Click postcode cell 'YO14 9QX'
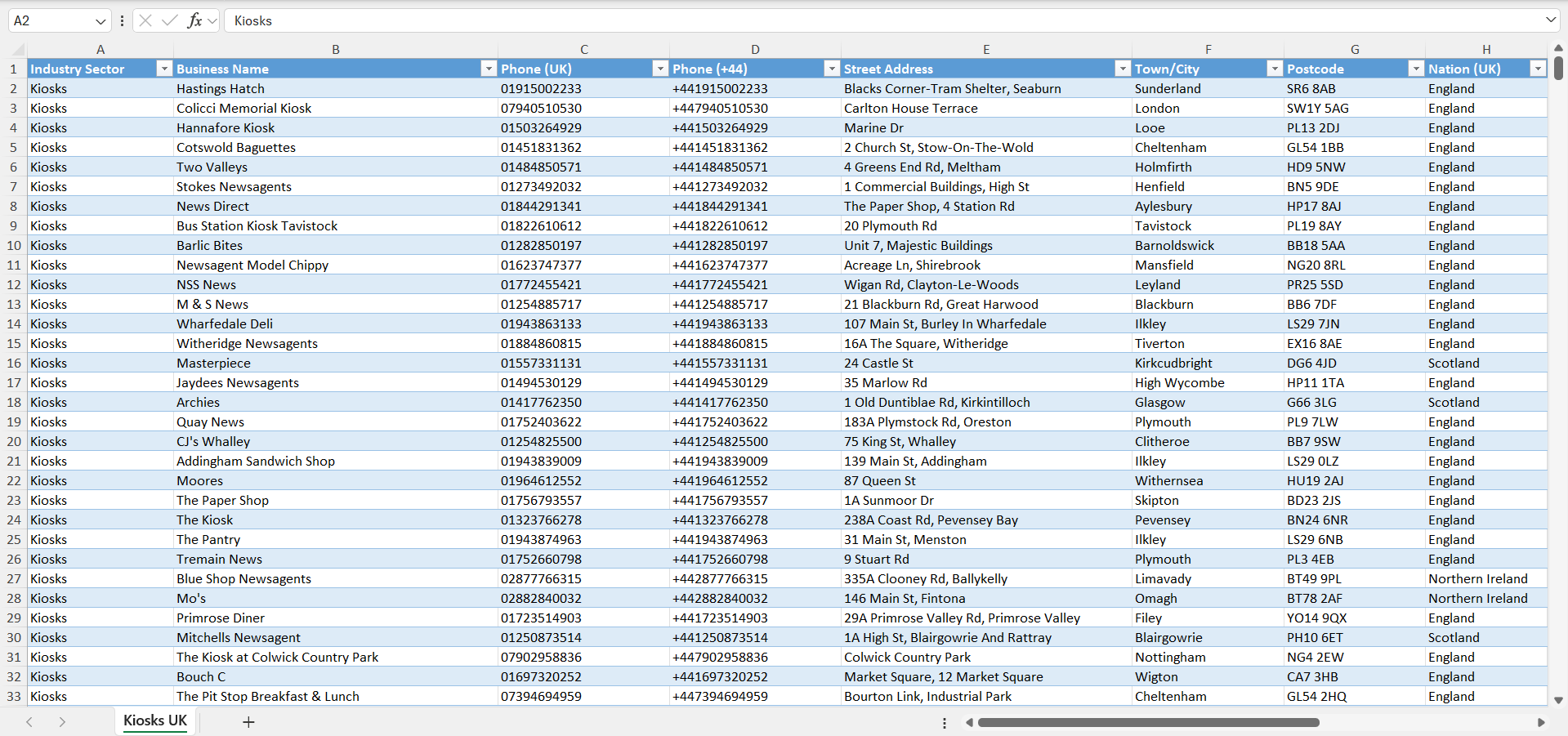Viewport: 1568px width, 736px height. tap(1355, 618)
